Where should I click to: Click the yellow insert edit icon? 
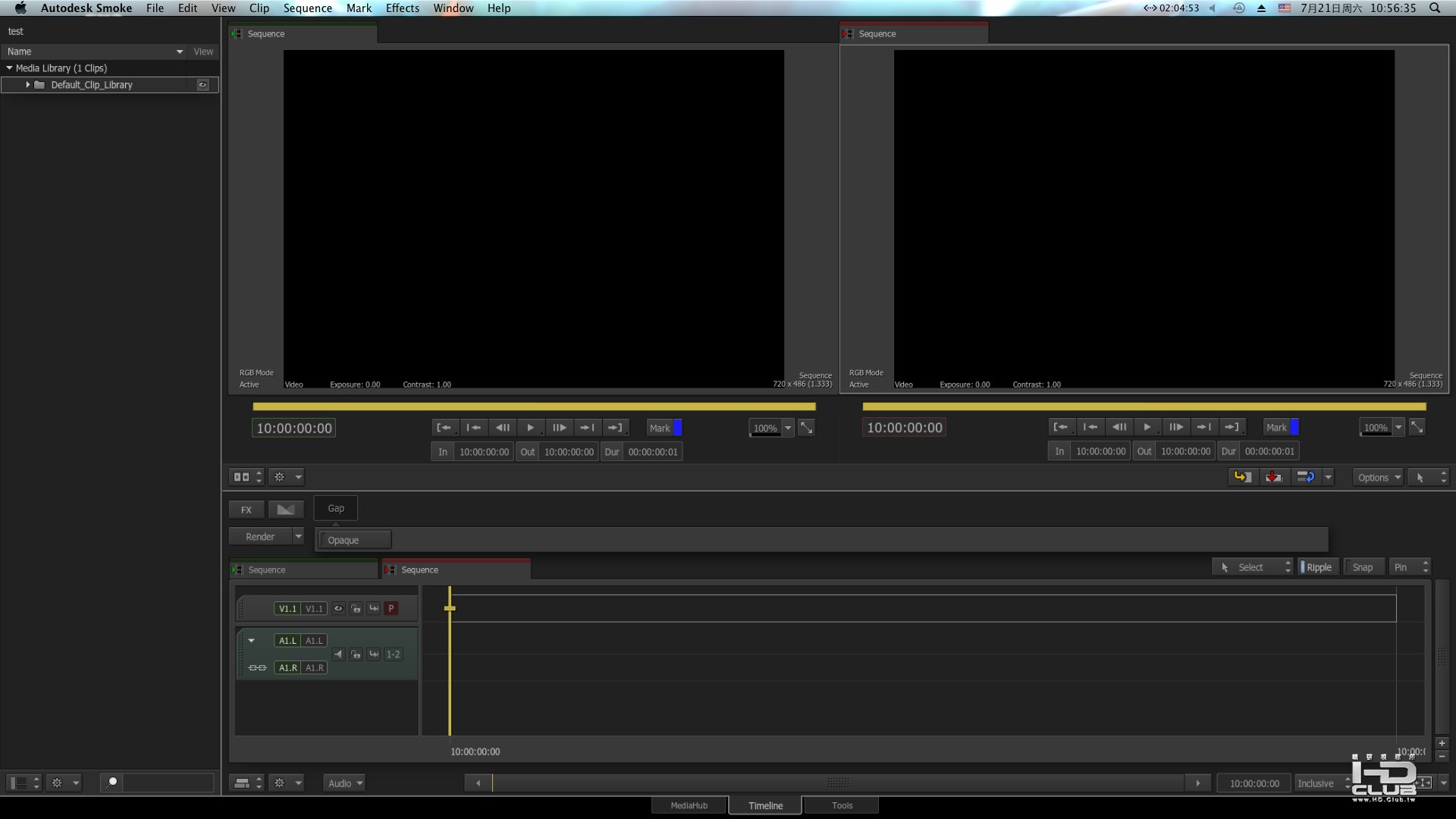1243,477
